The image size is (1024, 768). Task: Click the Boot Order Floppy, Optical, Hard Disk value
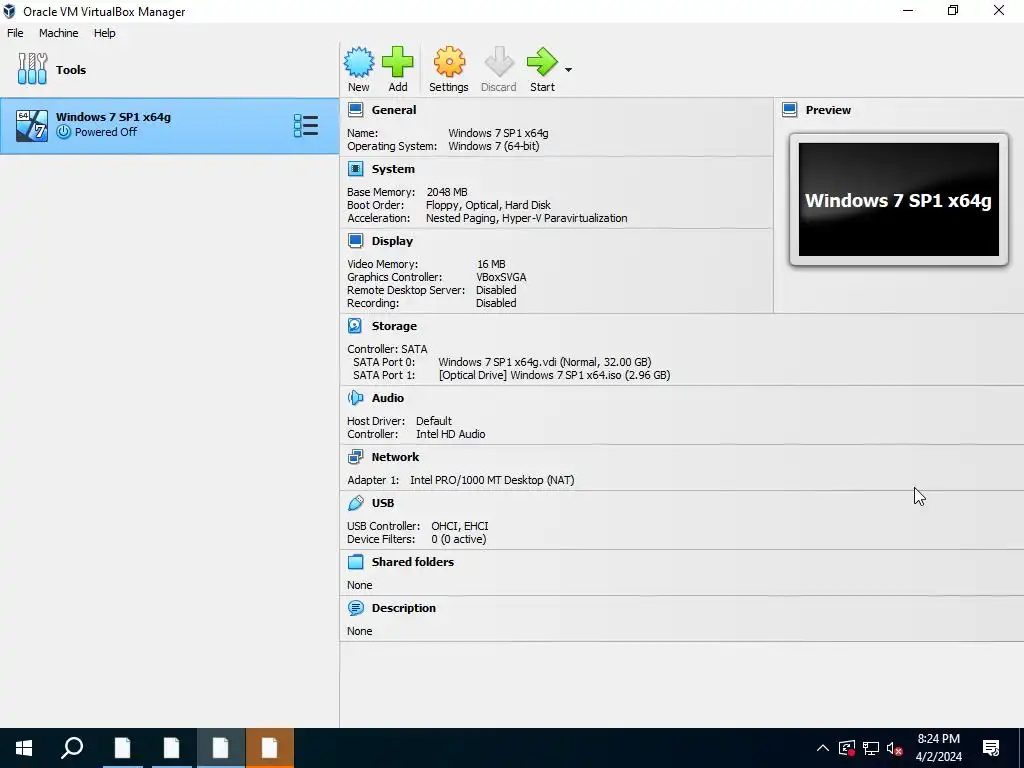tap(488, 205)
